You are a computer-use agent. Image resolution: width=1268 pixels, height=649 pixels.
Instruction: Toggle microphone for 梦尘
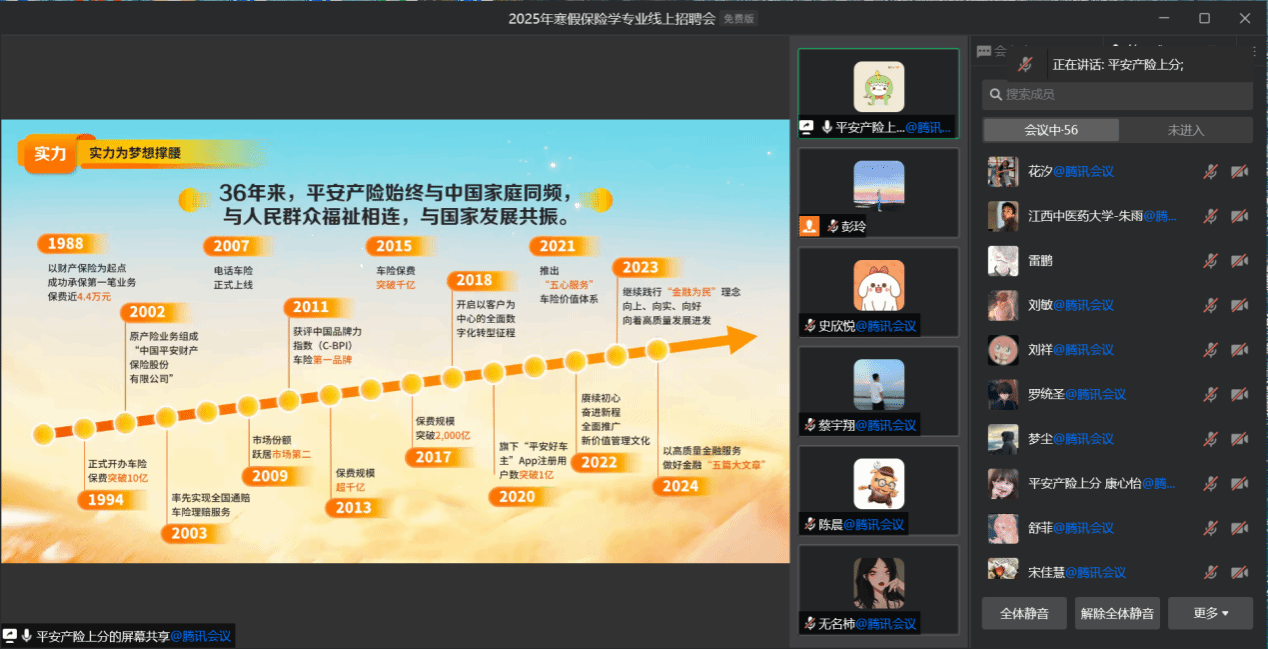tap(1210, 439)
